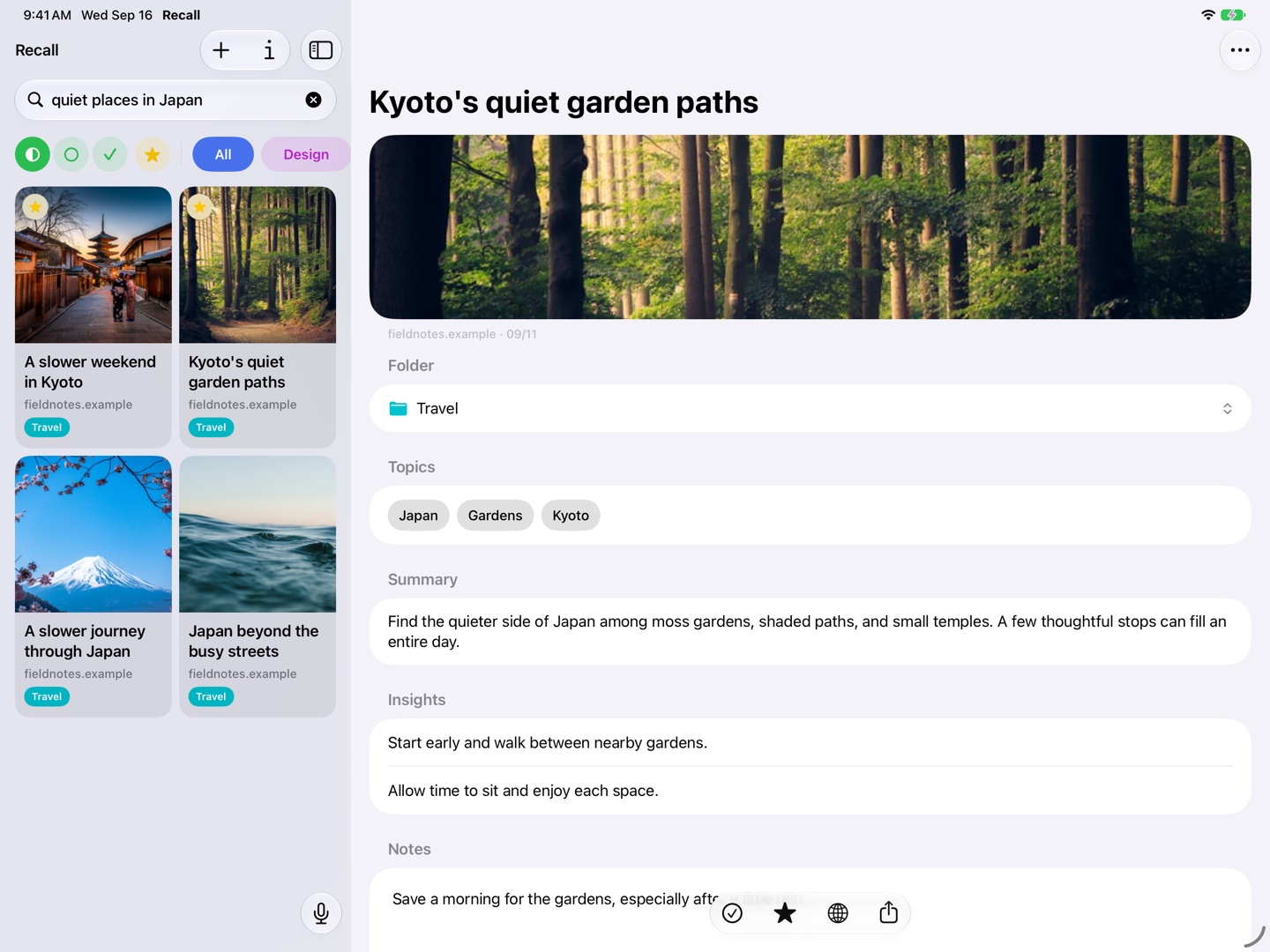Click Travel tag on Kyoto's garden paths card
Viewport: 1270px width, 952px height.
point(211,428)
